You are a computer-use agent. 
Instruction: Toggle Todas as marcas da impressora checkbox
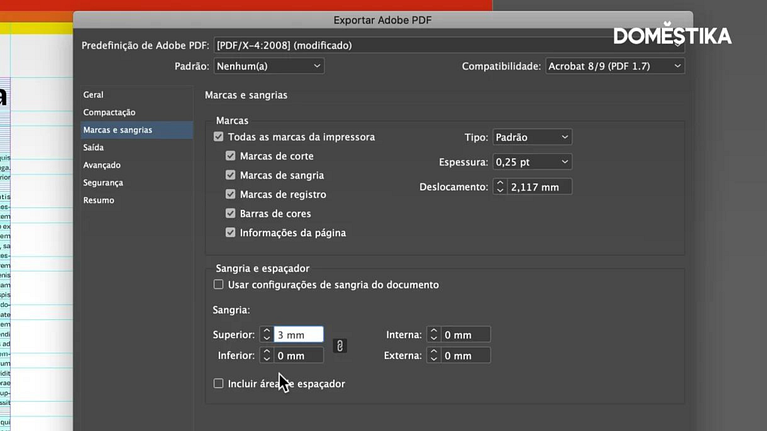click(219, 137)
